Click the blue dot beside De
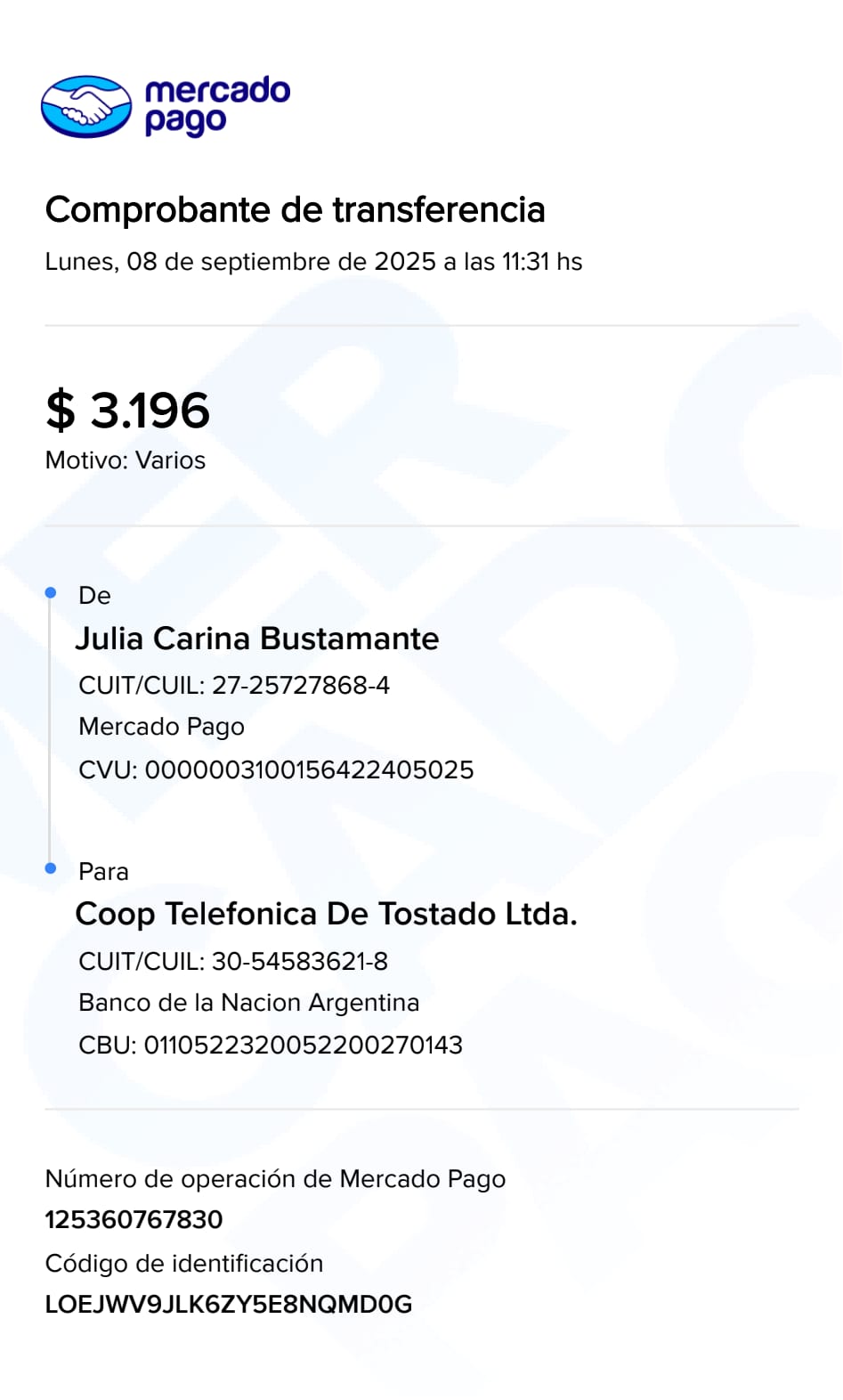Image resolution: width=843 pixels, height=1400 pixels. coord(51,593)
